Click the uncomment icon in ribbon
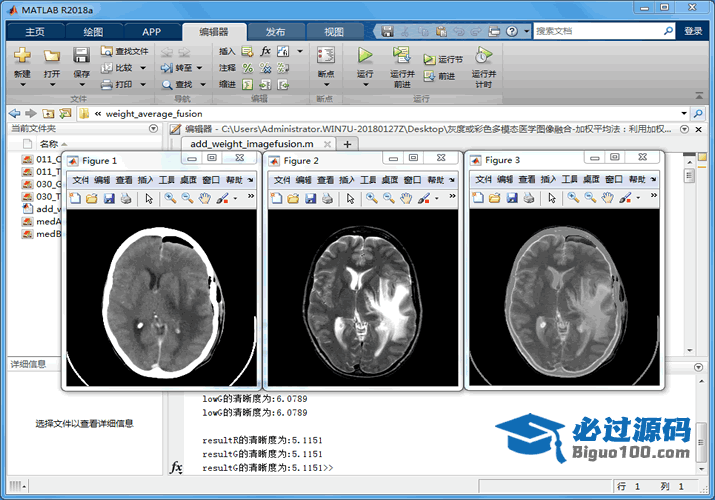This screenshot has width=715, height=500. click(265, 68)
